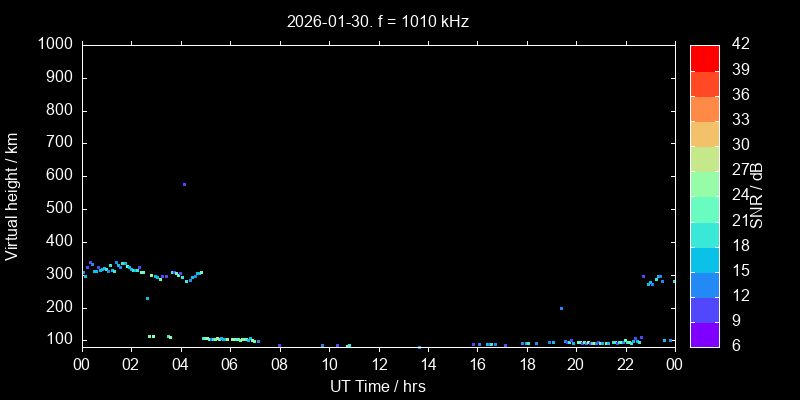This screenshot has height=400, width=800.
Task: Click the 'Virtual height / km' axis label
Action: click(x=12, y=195)
